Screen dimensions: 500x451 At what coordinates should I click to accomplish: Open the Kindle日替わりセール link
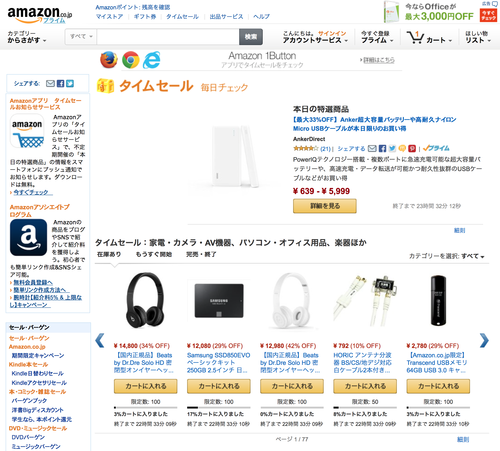point(37,373)
